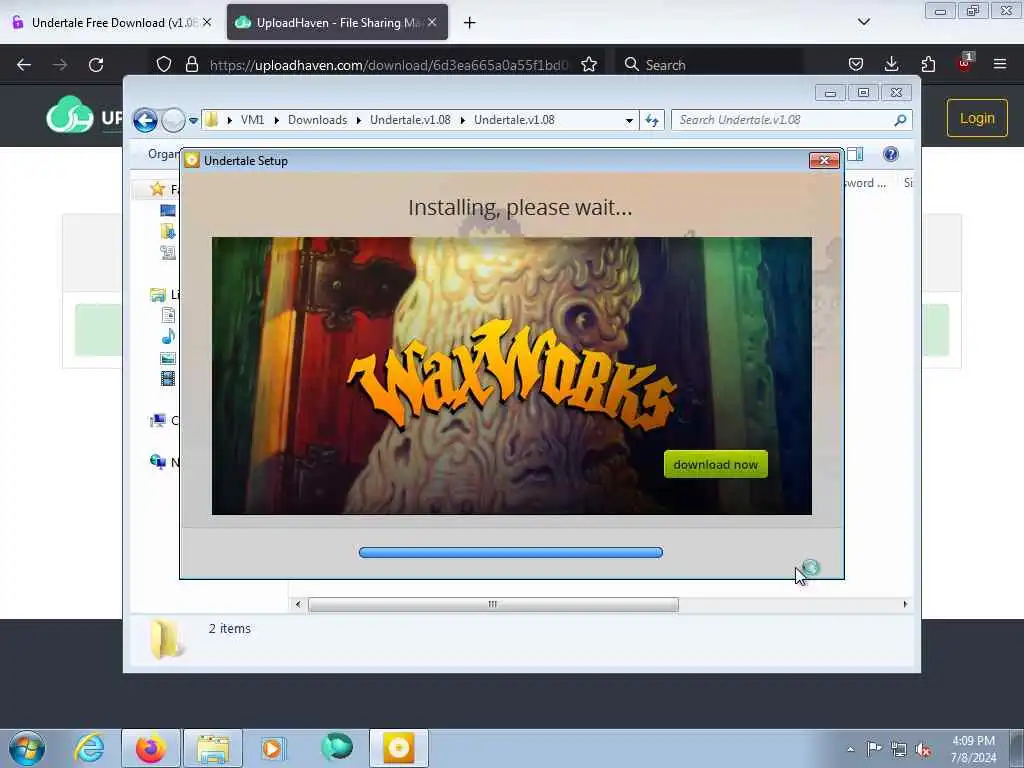This screenshot has width=1024, height=768.
Task: Click Explorer horizontal scrollbar thumb
Action: (493, 604)
